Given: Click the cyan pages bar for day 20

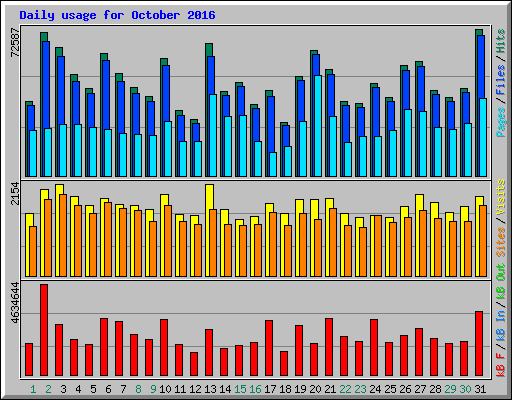Looking at the screenshot, I should tap(318, 126).
